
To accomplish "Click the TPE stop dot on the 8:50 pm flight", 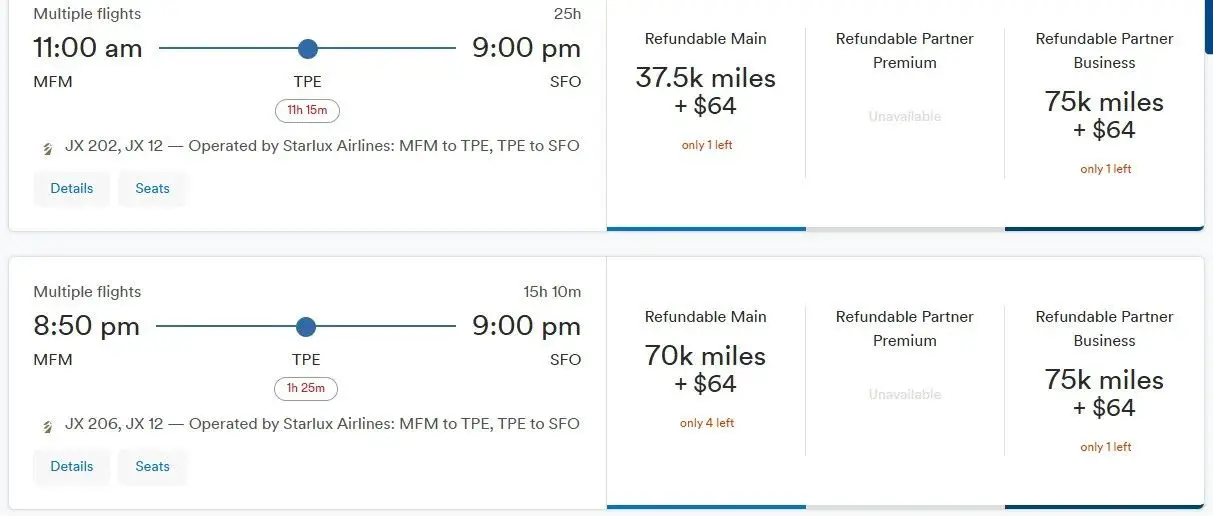I will tap(306, 327).
